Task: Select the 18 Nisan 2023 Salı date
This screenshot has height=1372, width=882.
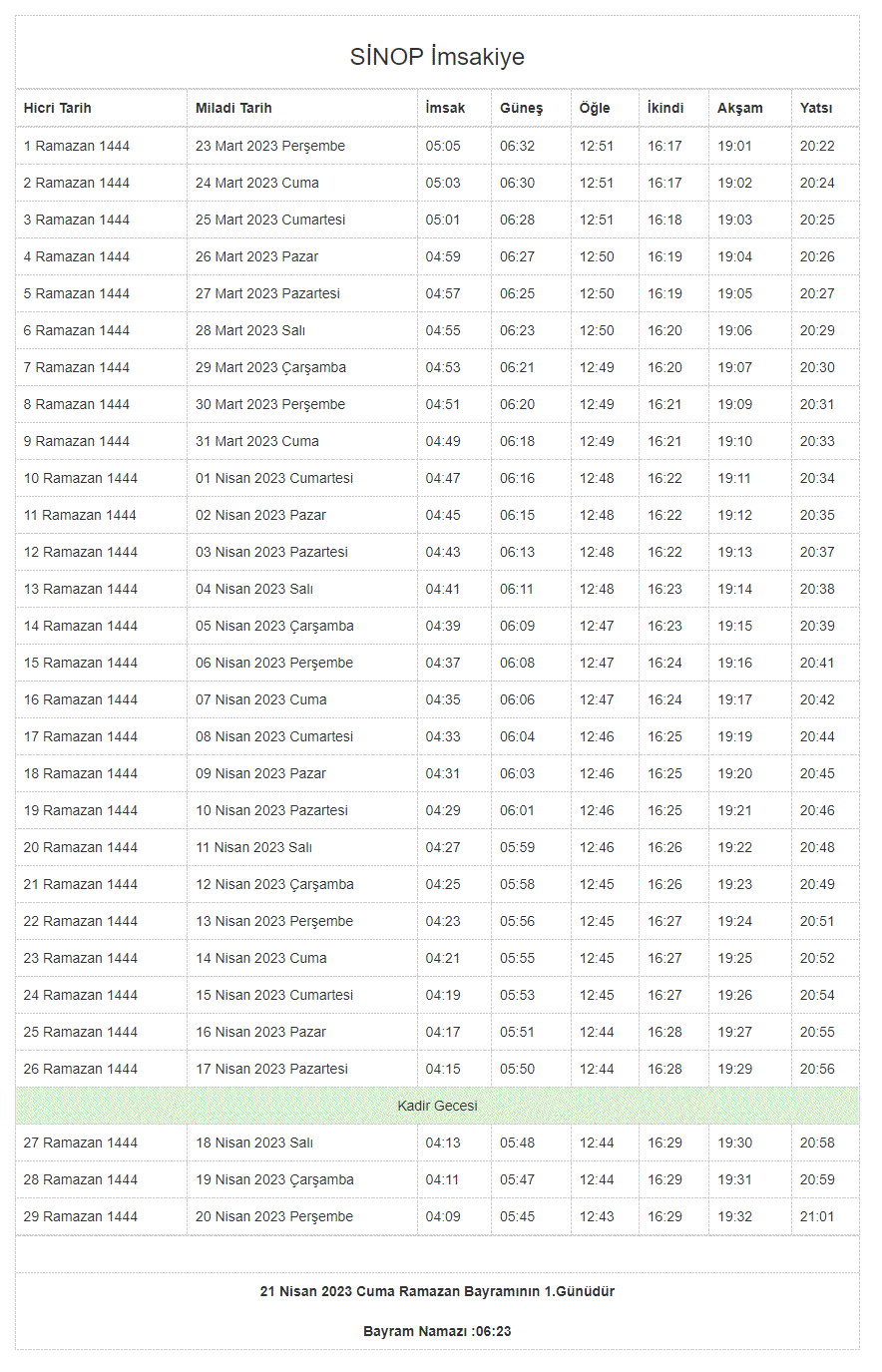Action: 254,1143
